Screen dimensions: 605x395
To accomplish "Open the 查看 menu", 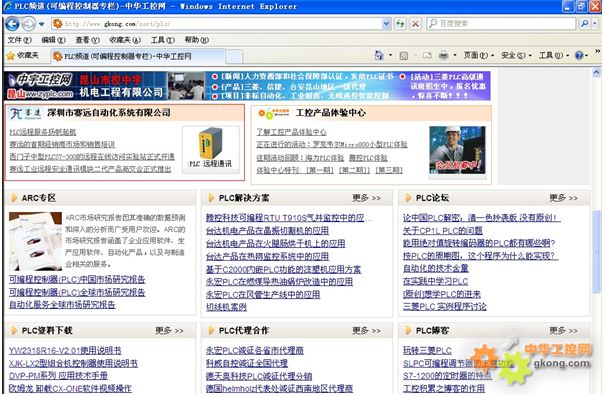I will coord(87,40).
